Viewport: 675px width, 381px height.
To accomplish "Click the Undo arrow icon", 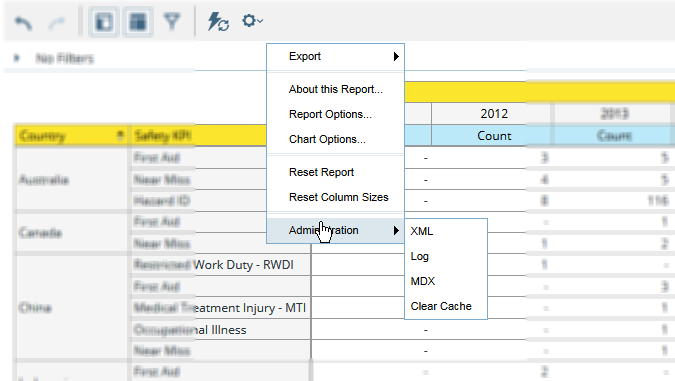I will pyautogui.click(x=23, y=22).
